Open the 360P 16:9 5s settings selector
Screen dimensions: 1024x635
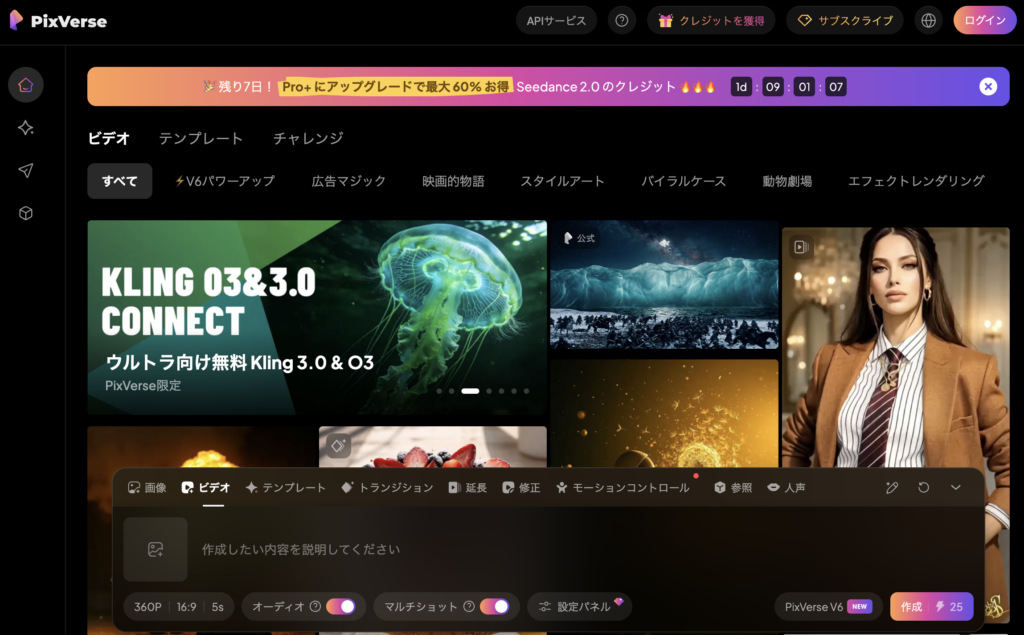point(179,606)
